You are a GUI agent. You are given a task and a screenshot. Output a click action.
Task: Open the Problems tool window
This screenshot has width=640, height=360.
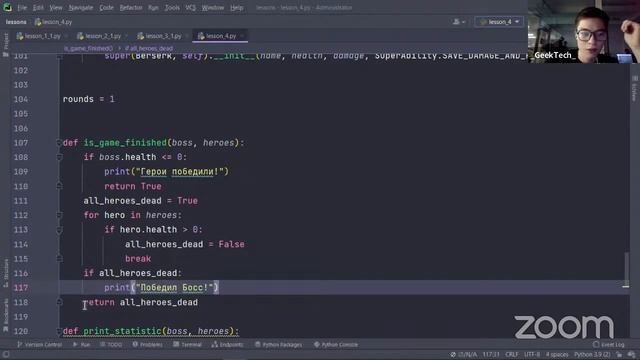click(147, 345)
